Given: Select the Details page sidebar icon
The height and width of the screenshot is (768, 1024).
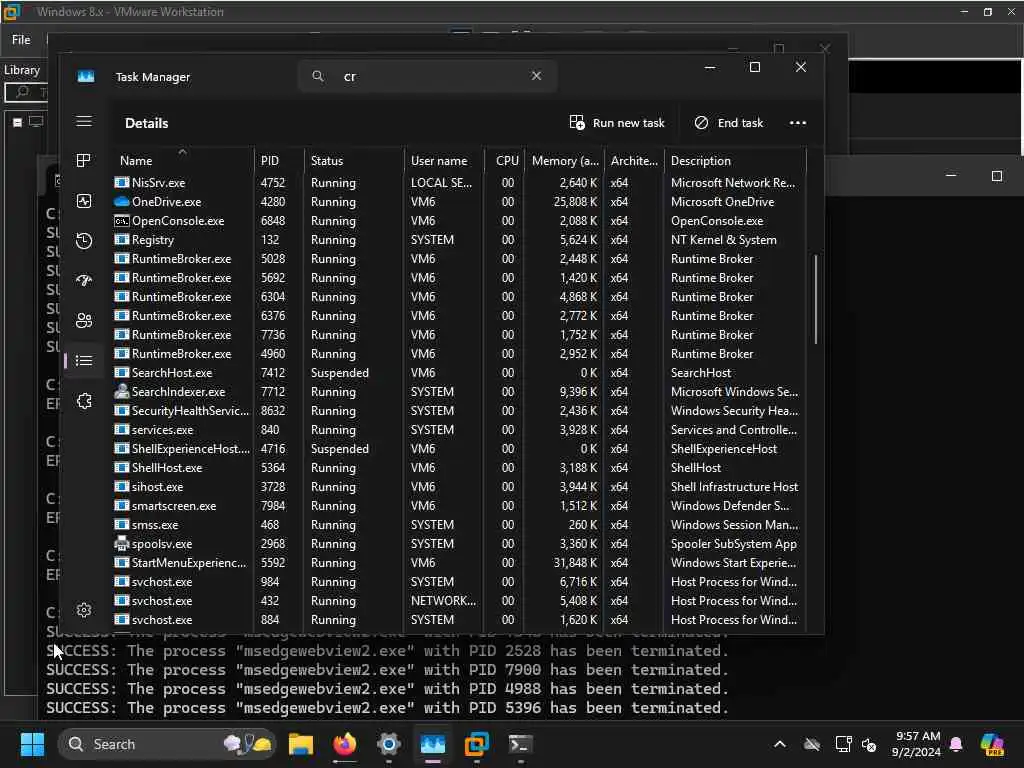Looking at the screenshot, I should tap(84, 360).
